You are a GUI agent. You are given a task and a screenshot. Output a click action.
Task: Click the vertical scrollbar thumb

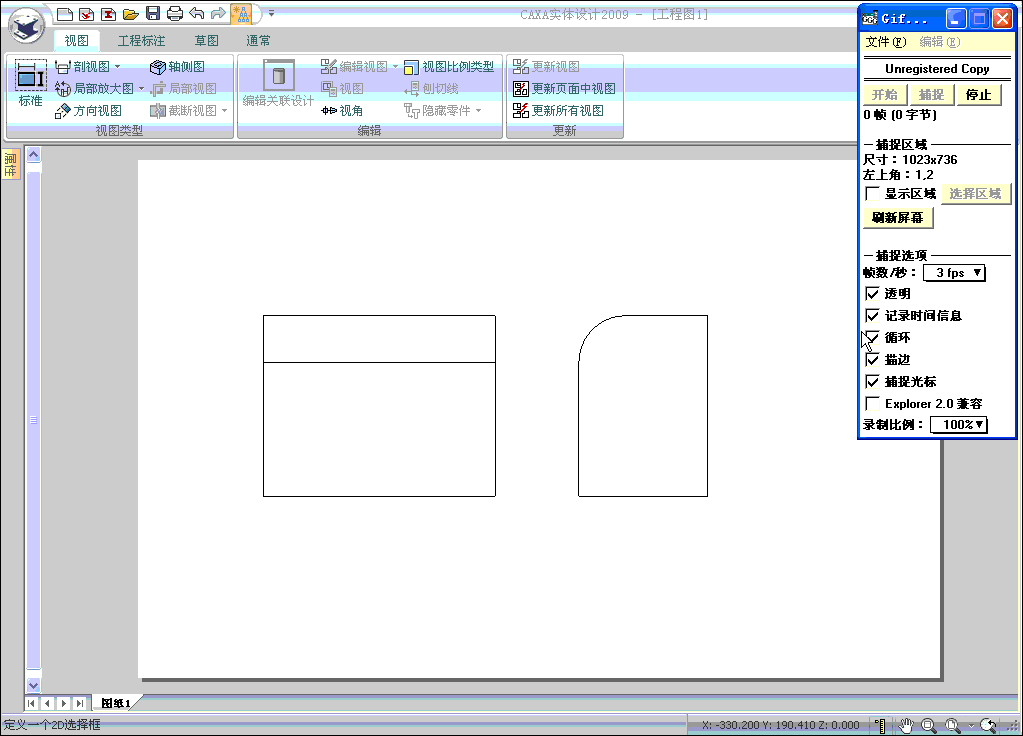[33, 420]
